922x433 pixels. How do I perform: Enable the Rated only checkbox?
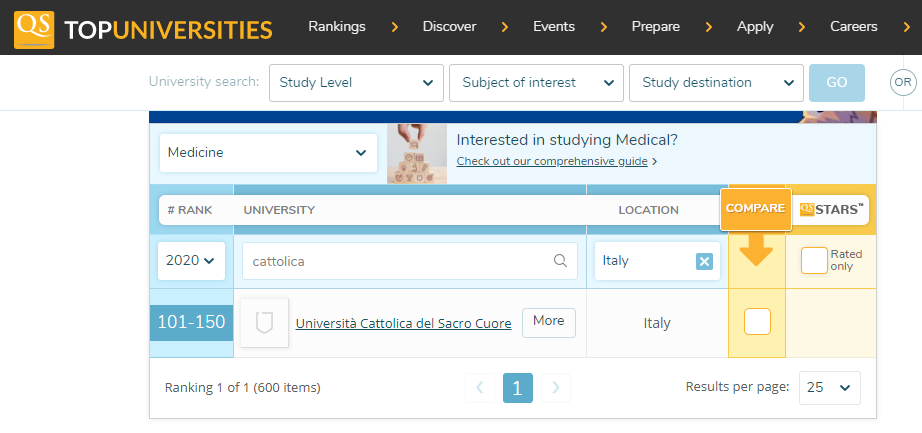(814, 260)
